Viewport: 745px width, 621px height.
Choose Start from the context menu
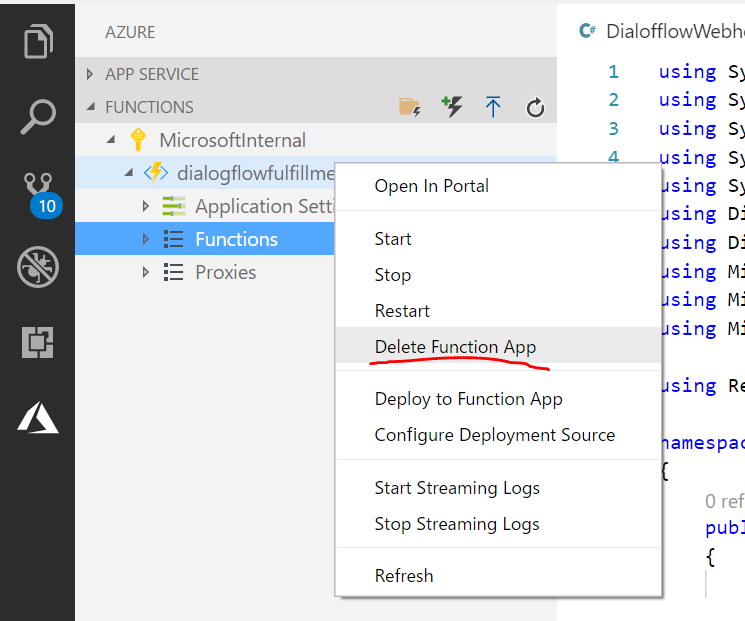[498, 239]
